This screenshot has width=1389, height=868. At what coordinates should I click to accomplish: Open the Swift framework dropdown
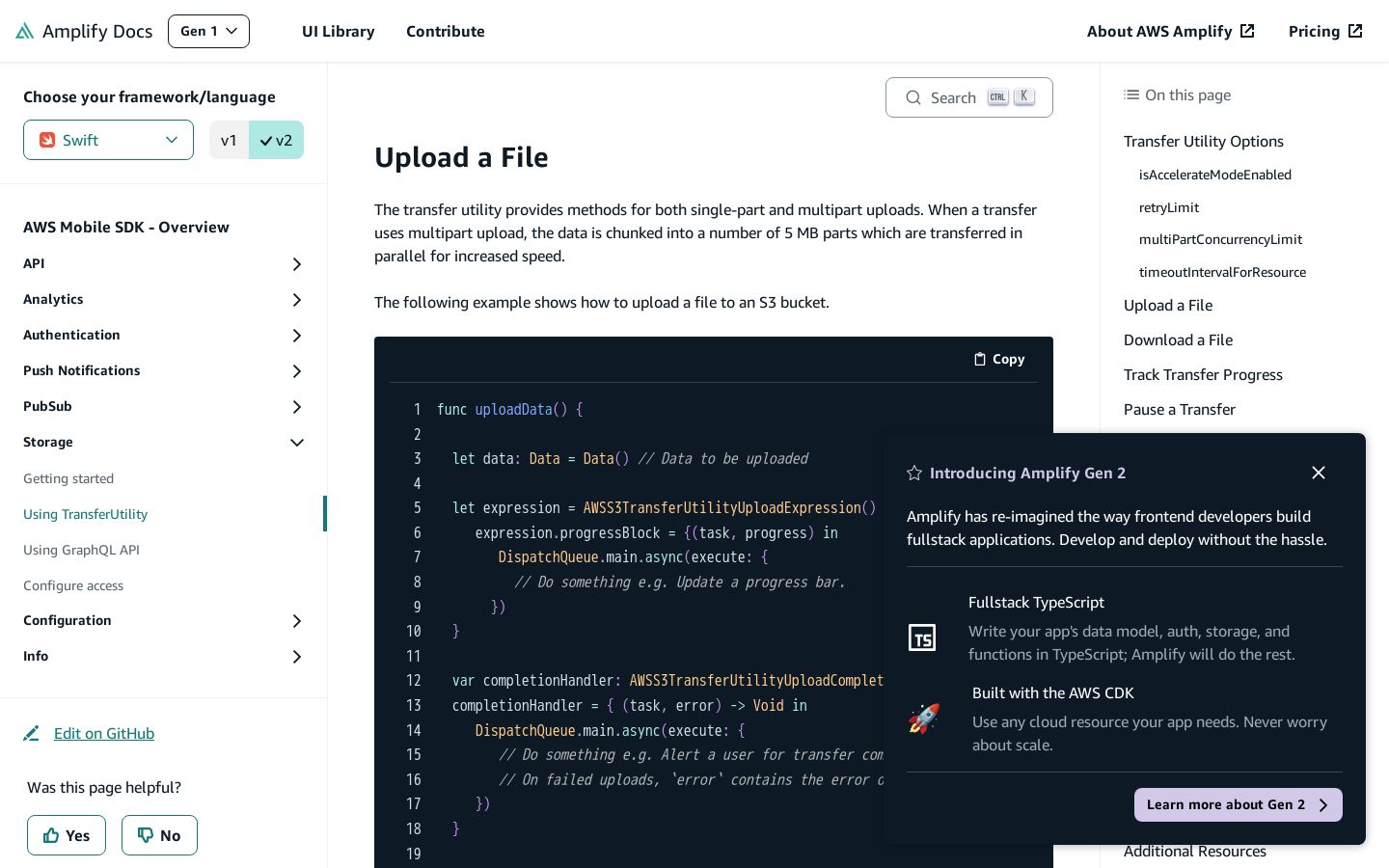coord(108,140)
